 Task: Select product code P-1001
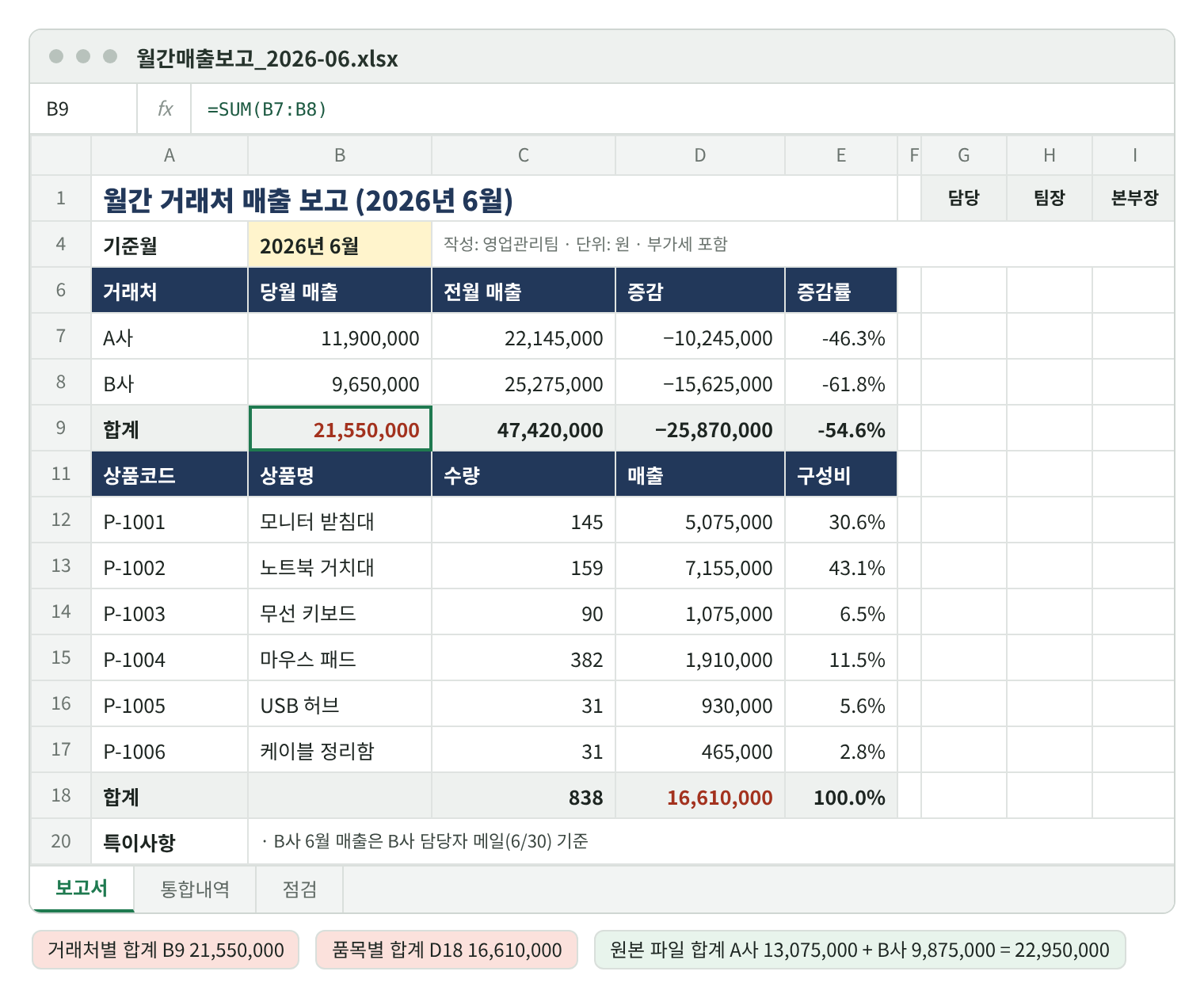[x=170, y=520]
